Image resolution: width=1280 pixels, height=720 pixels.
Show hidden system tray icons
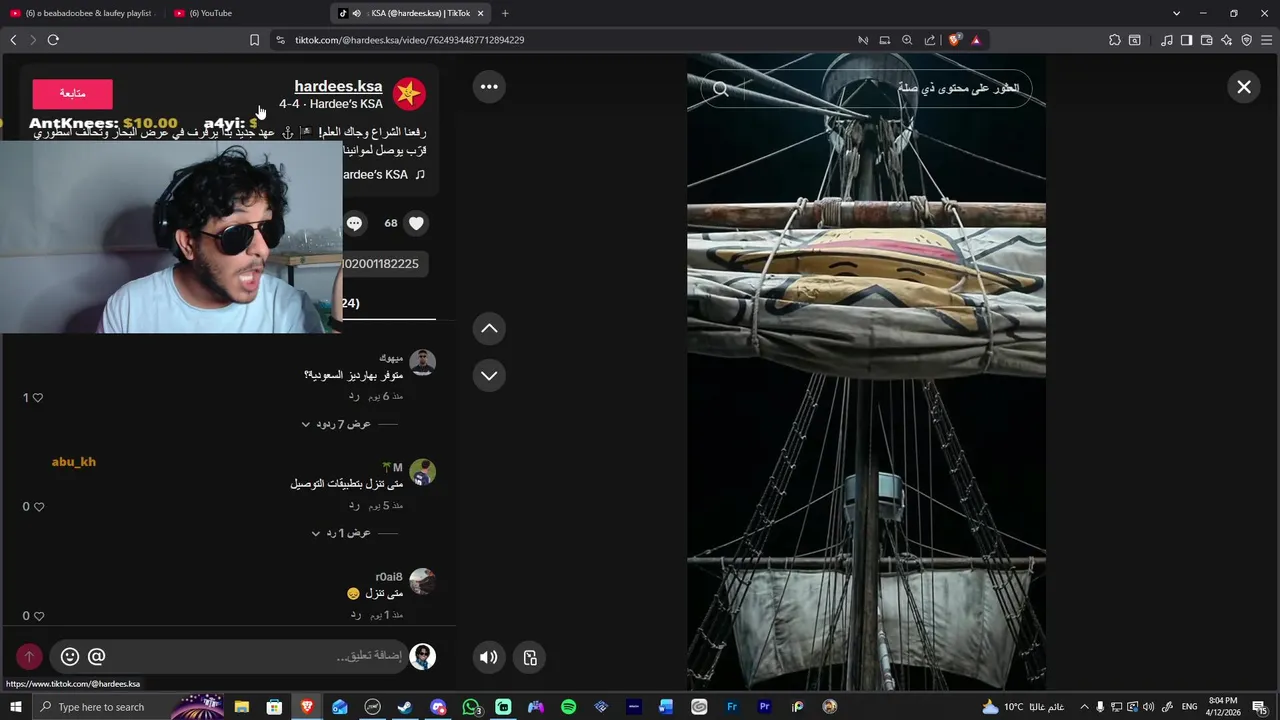1084,707
